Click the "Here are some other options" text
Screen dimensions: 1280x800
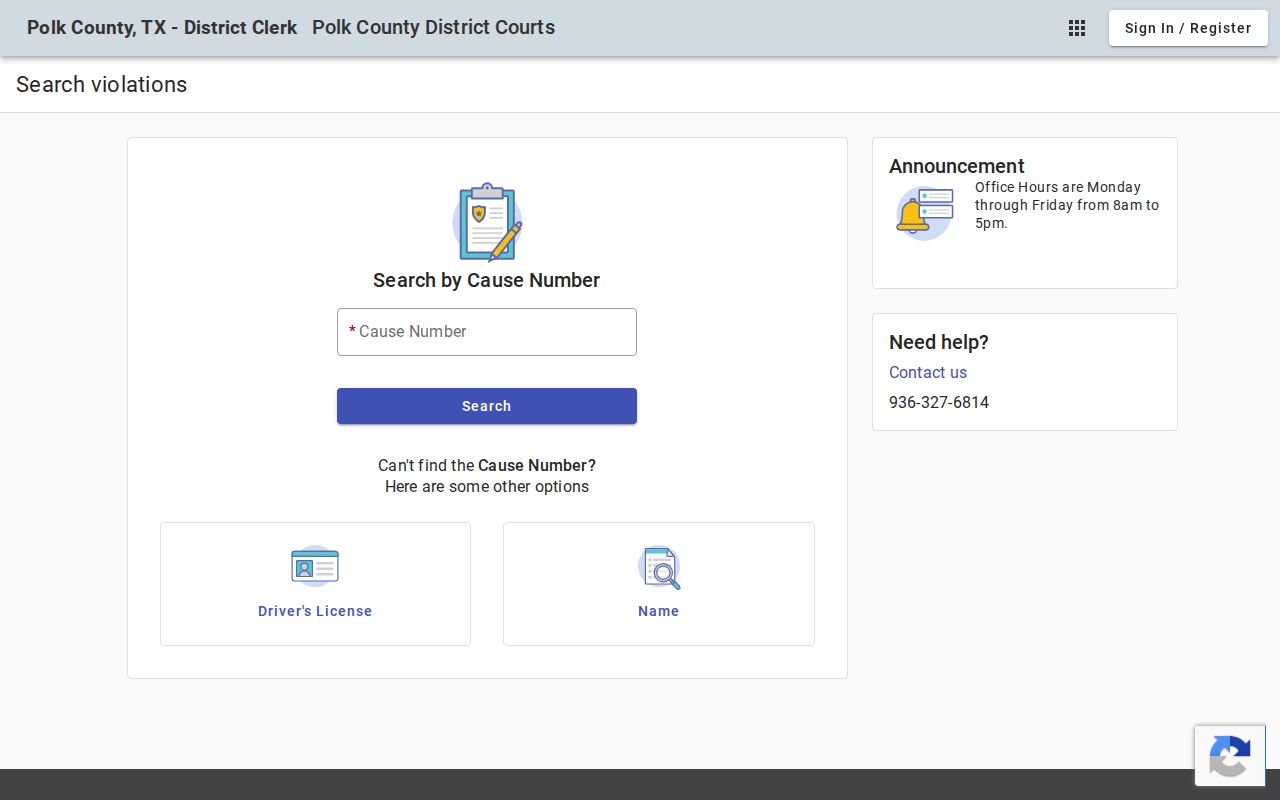click(x=487, y=487)
